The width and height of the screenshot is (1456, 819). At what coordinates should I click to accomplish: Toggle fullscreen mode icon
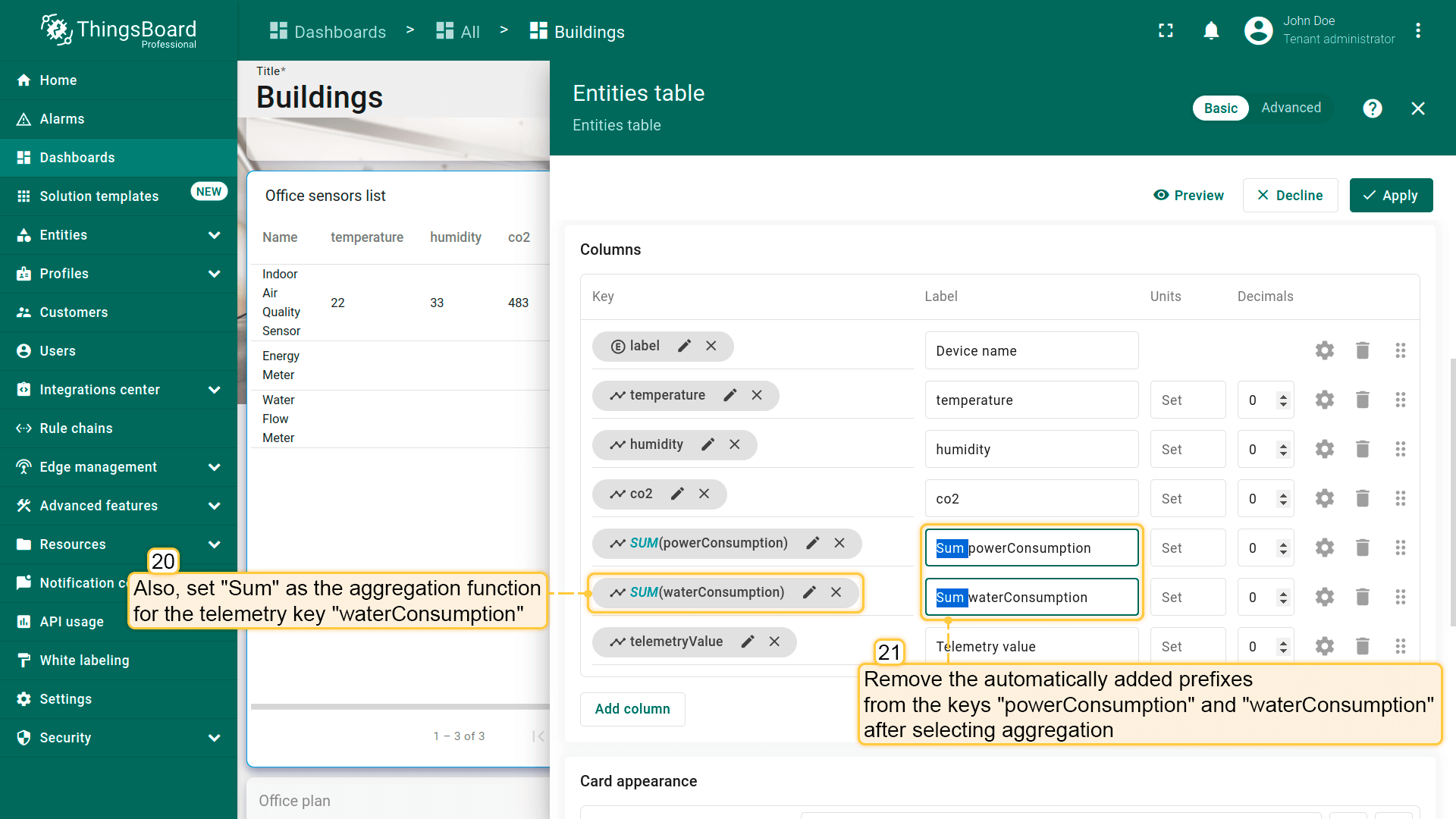point(1166,31)
